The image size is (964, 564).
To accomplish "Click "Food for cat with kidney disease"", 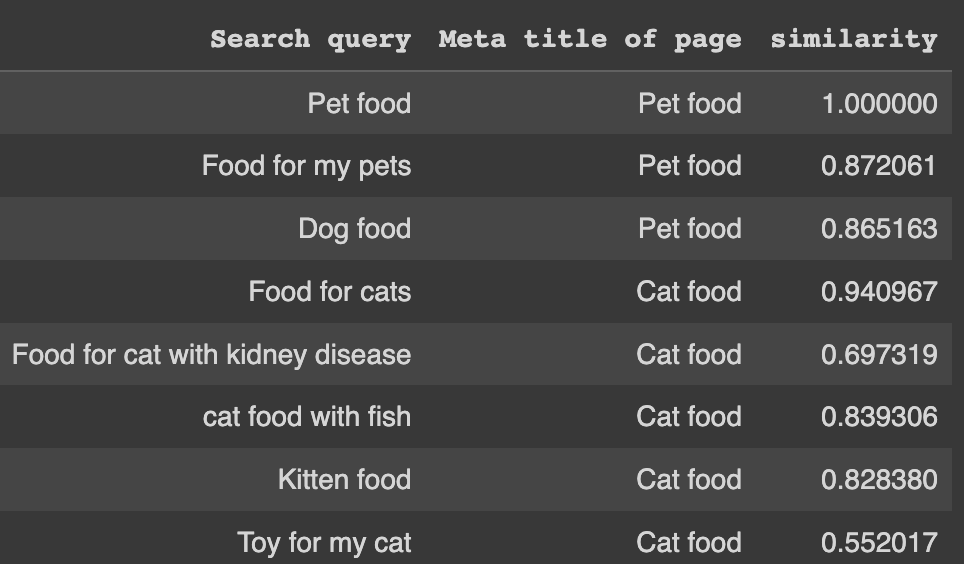I will pos(211,355).
